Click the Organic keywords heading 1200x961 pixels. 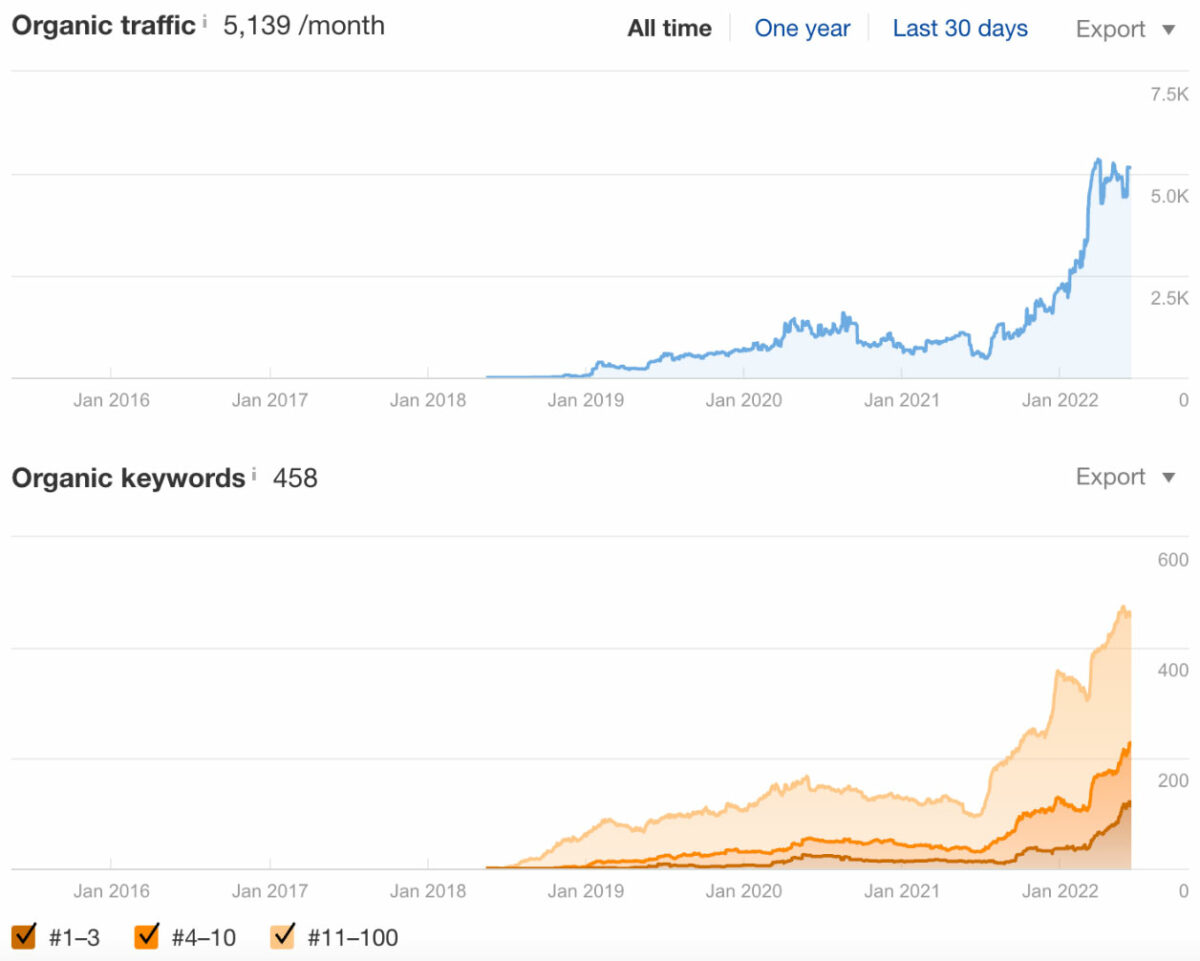[x=128, y=478]
